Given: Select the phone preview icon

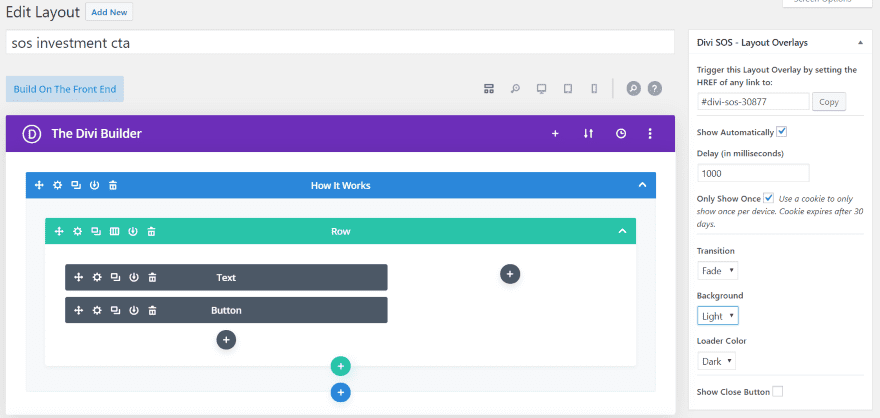Looking at the screenshot, I should coord(594,88).
